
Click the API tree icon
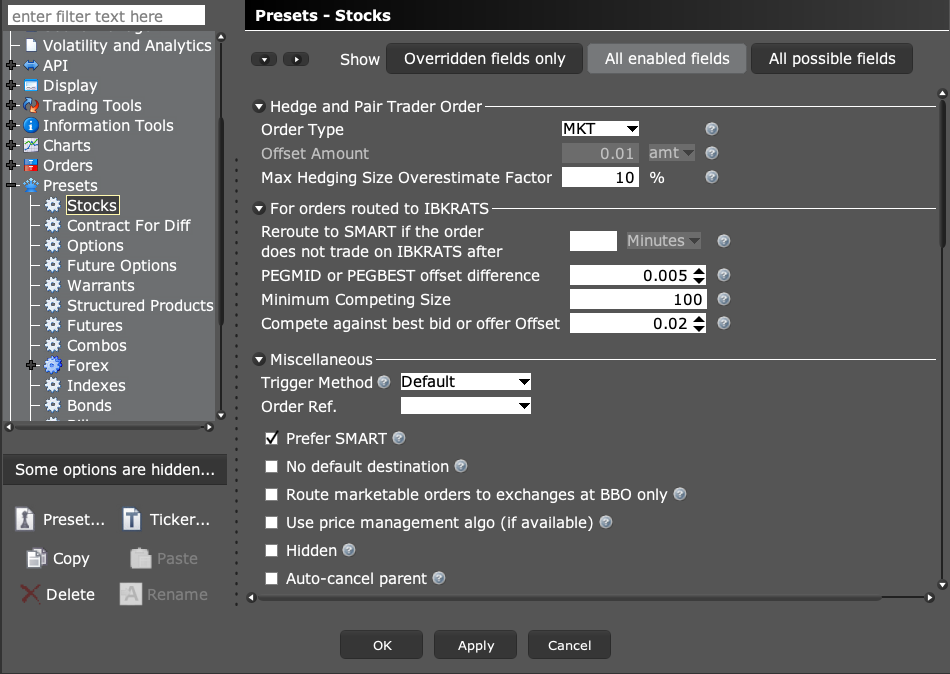pyautogui.click(x=31, y=65)
